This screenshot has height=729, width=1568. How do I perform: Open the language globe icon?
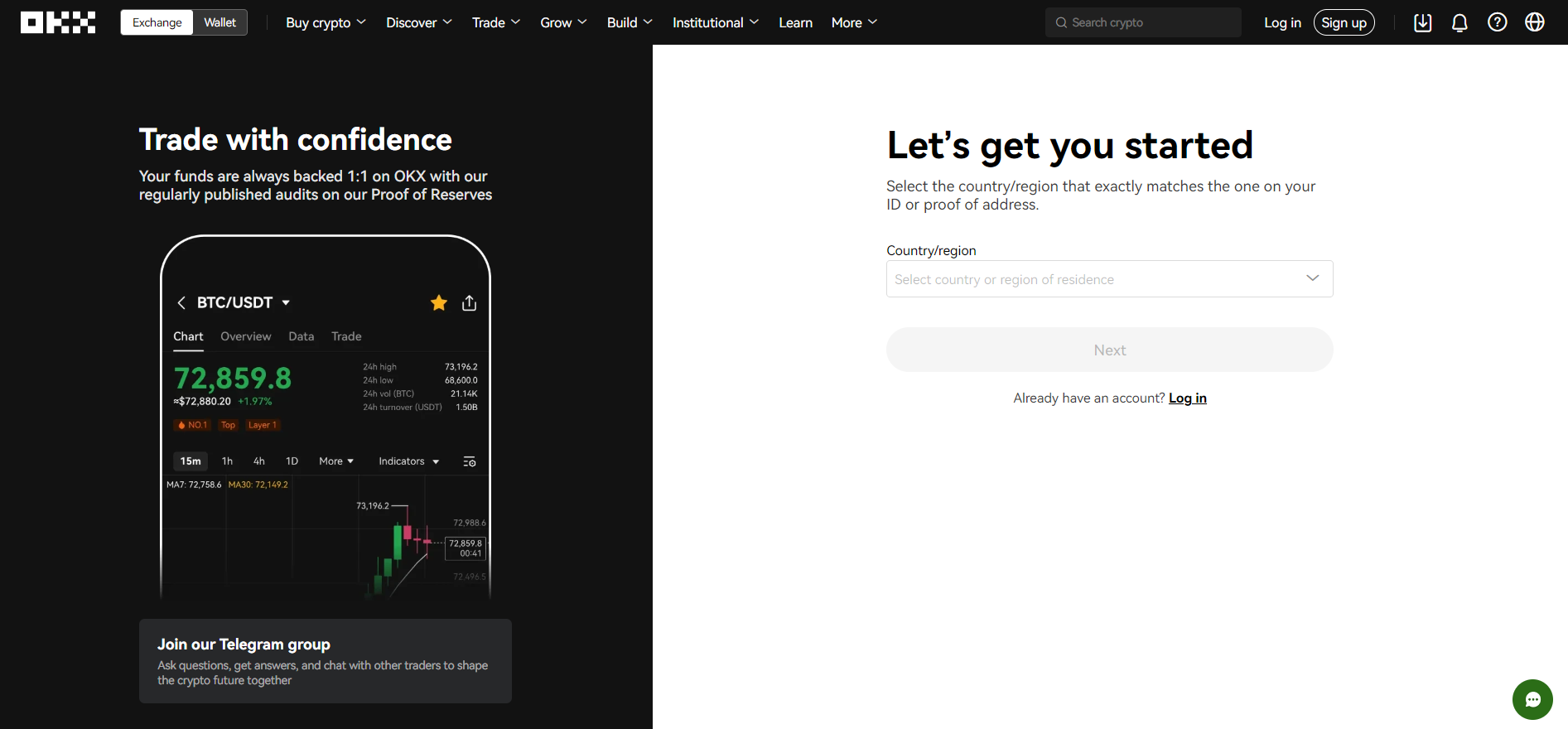[1534, 22]
